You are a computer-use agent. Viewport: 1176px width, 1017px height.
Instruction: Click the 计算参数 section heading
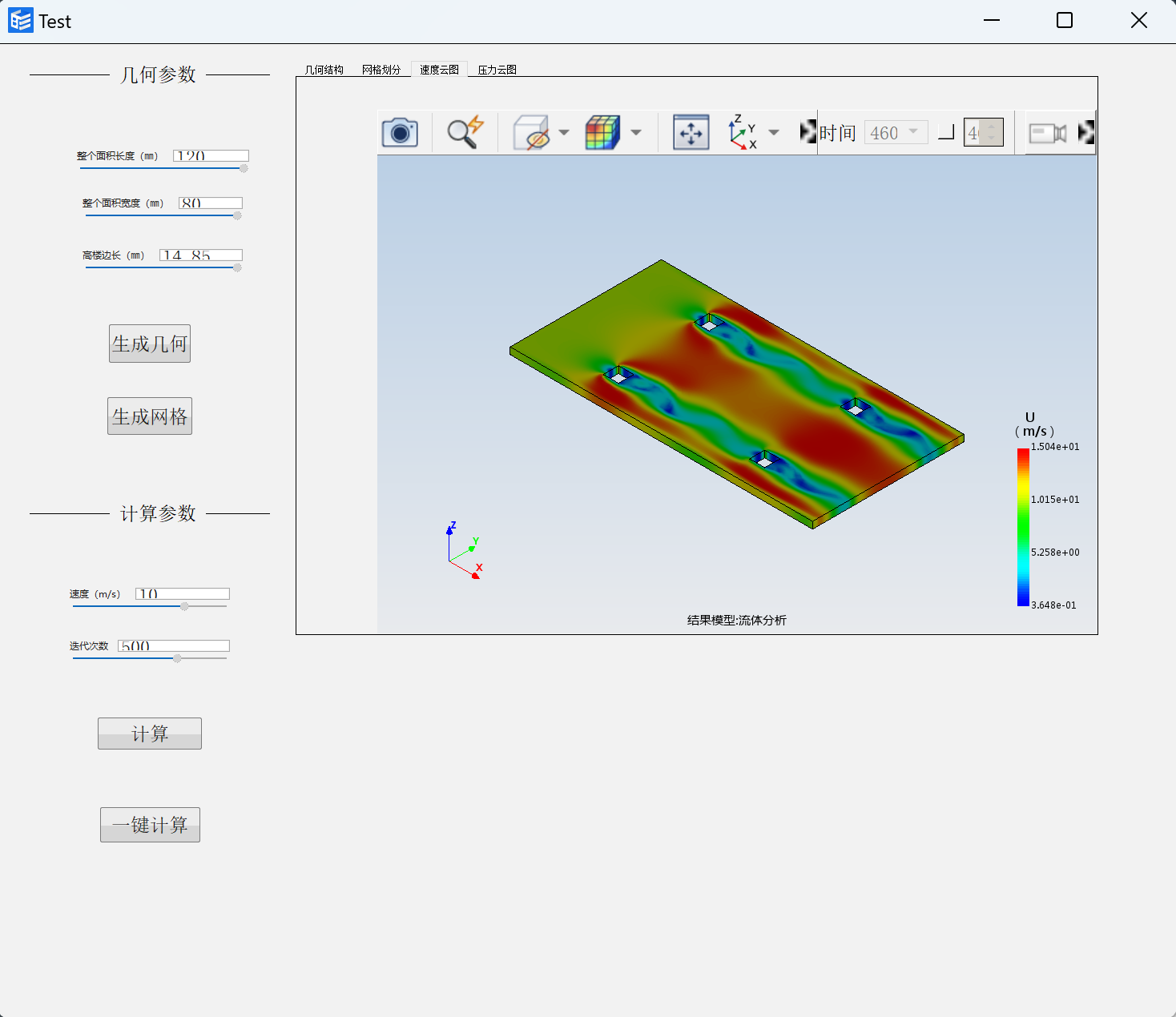pos(158,513)
